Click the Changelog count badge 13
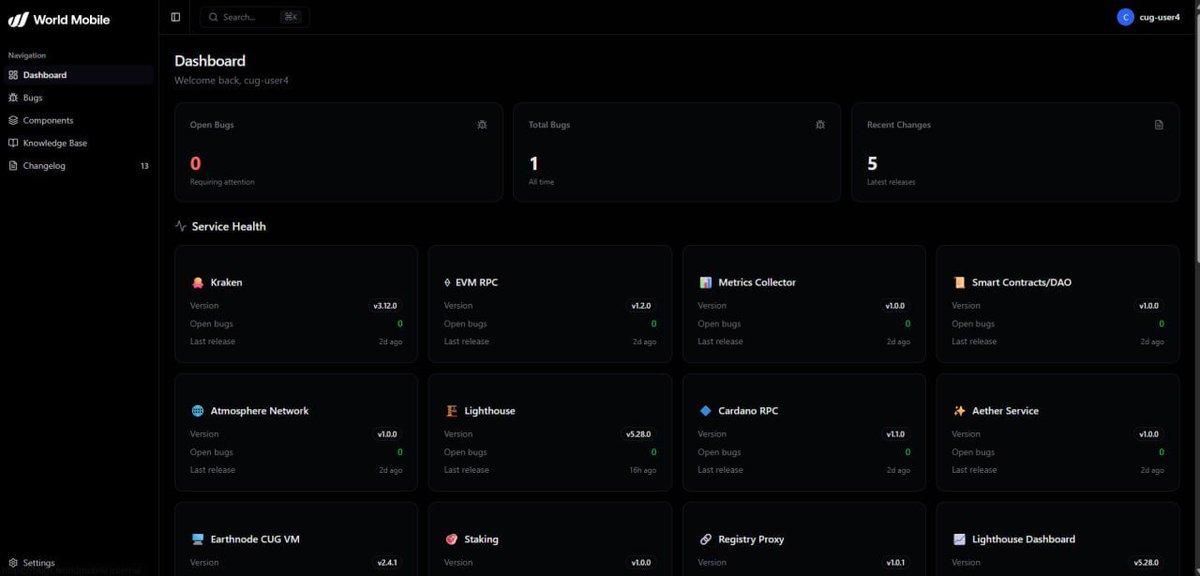The image size is (1200, 576). point(144,166)
